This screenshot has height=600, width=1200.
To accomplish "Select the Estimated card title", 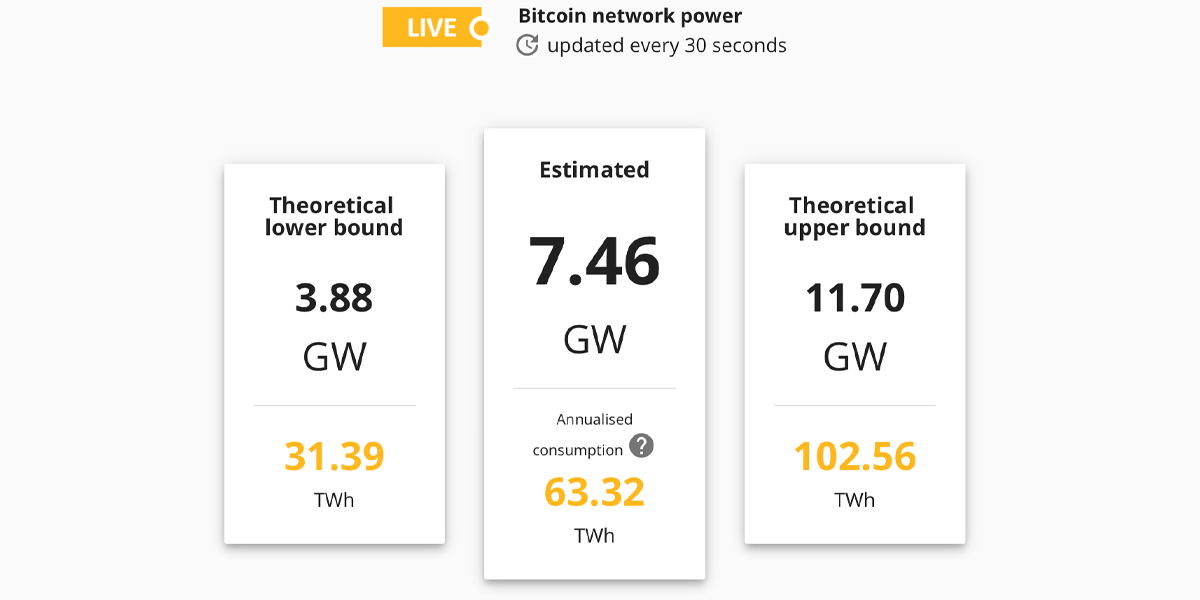I will coord(594,170).
